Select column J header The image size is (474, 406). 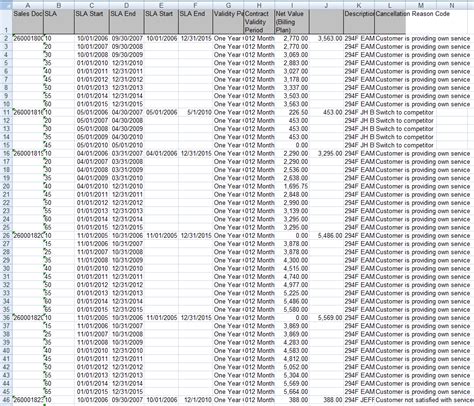point(326,5)
